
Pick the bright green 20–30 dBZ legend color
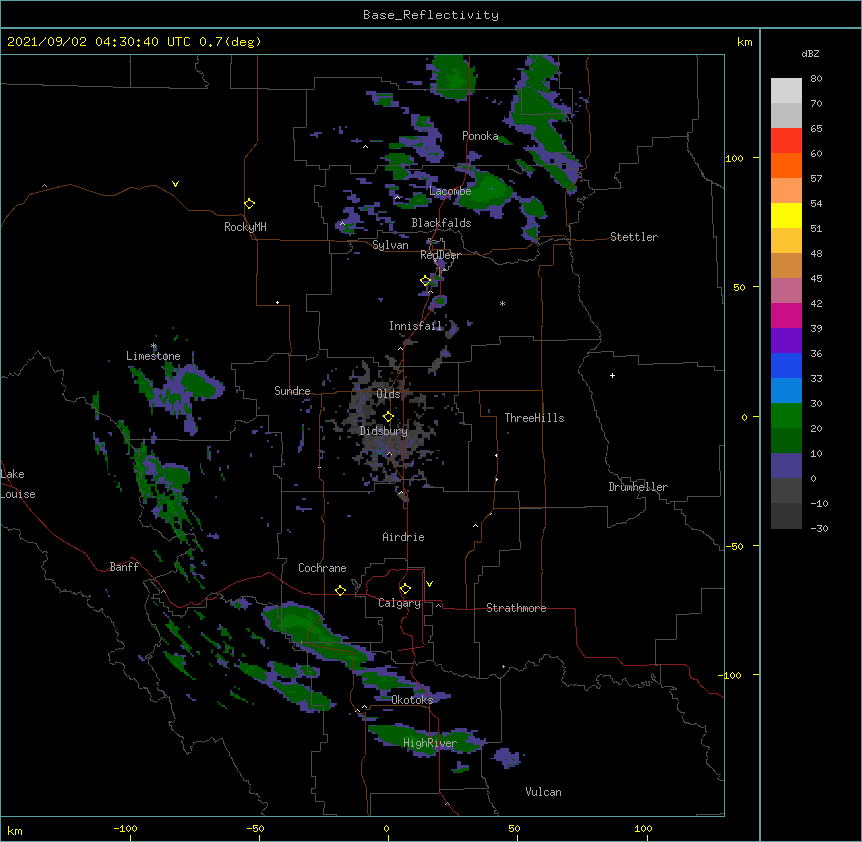786,416
